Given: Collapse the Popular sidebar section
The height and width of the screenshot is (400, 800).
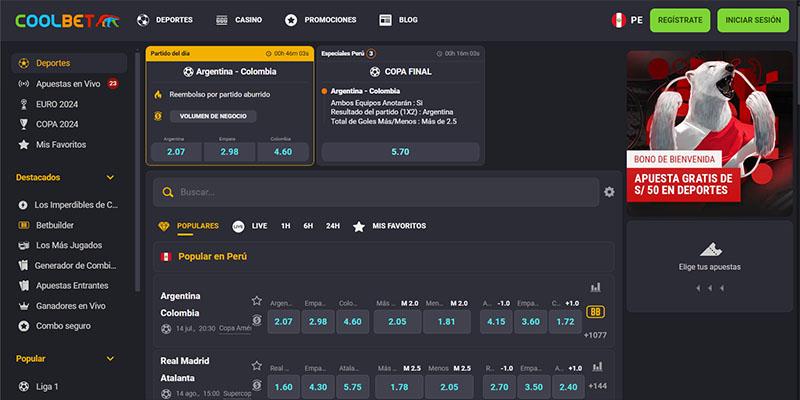Looking at the screenshot, I should (110, 359).
